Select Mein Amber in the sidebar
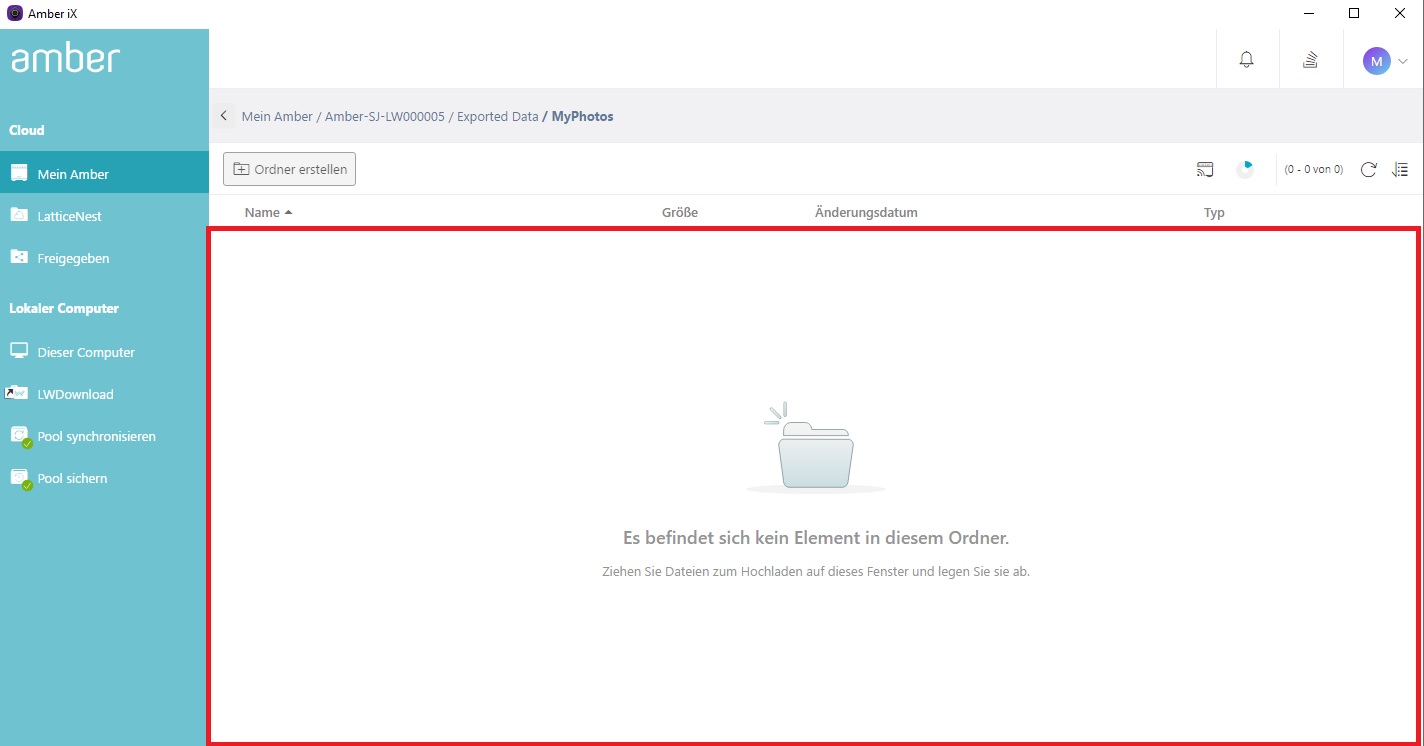The width and height of the screenshot is (1424, 746). 73,174
